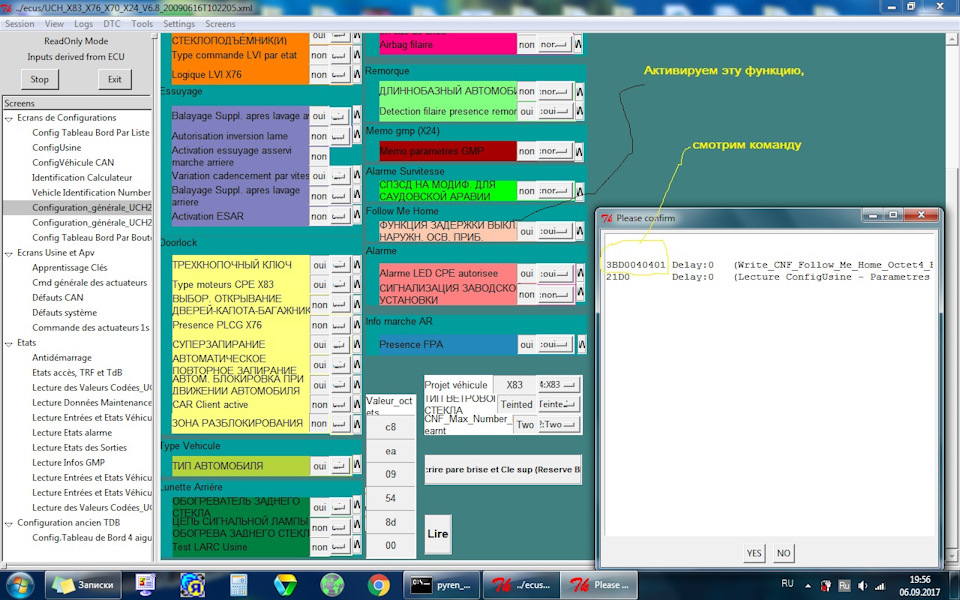Screen dimensions: 960x600
Task: Open ТРЕХКНОПОЧНЫЙ КЛЮЧ option dropdown
Action: (x=340, y=265)
